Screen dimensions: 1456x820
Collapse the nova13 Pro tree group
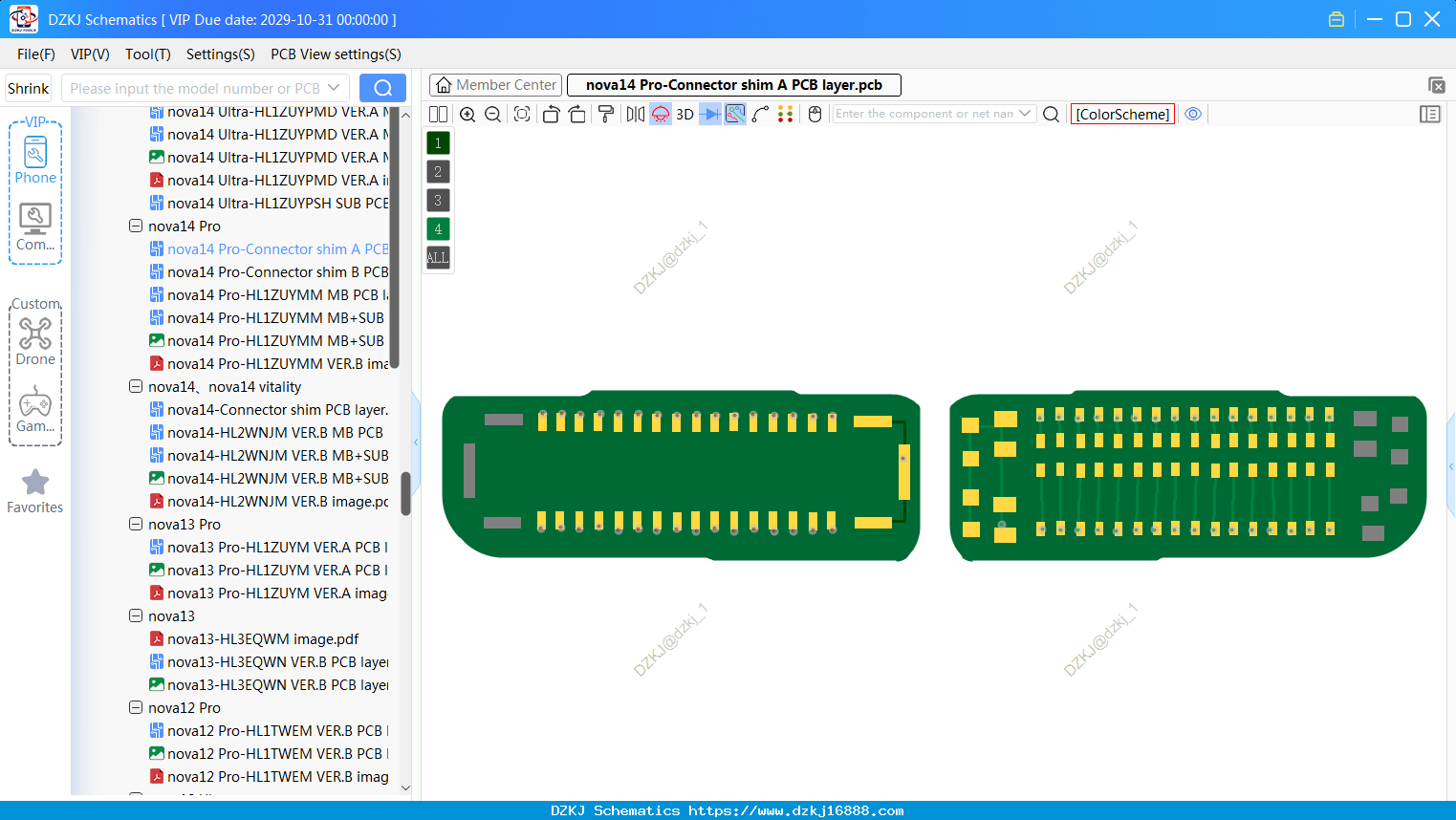[136, 525]
